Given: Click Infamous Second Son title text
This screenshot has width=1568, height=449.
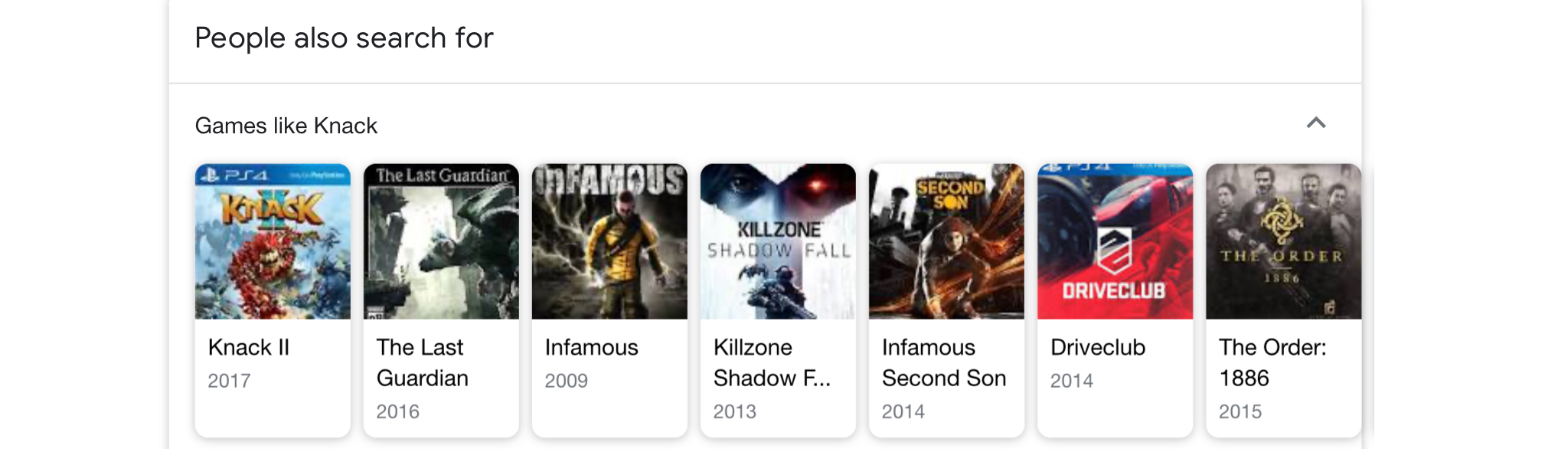Looking at the screenshot, I should (944, 362).
